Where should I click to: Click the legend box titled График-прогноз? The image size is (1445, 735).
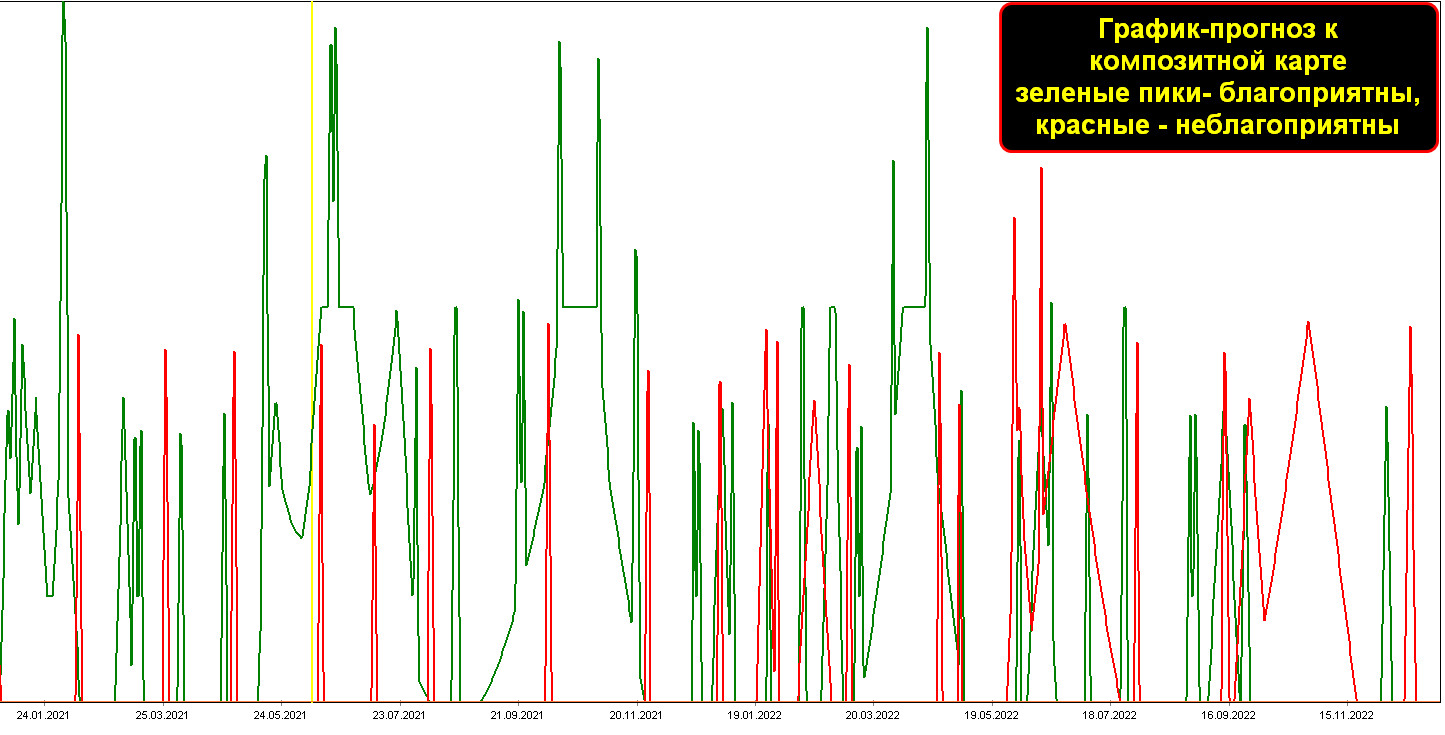click(1218, 77)
